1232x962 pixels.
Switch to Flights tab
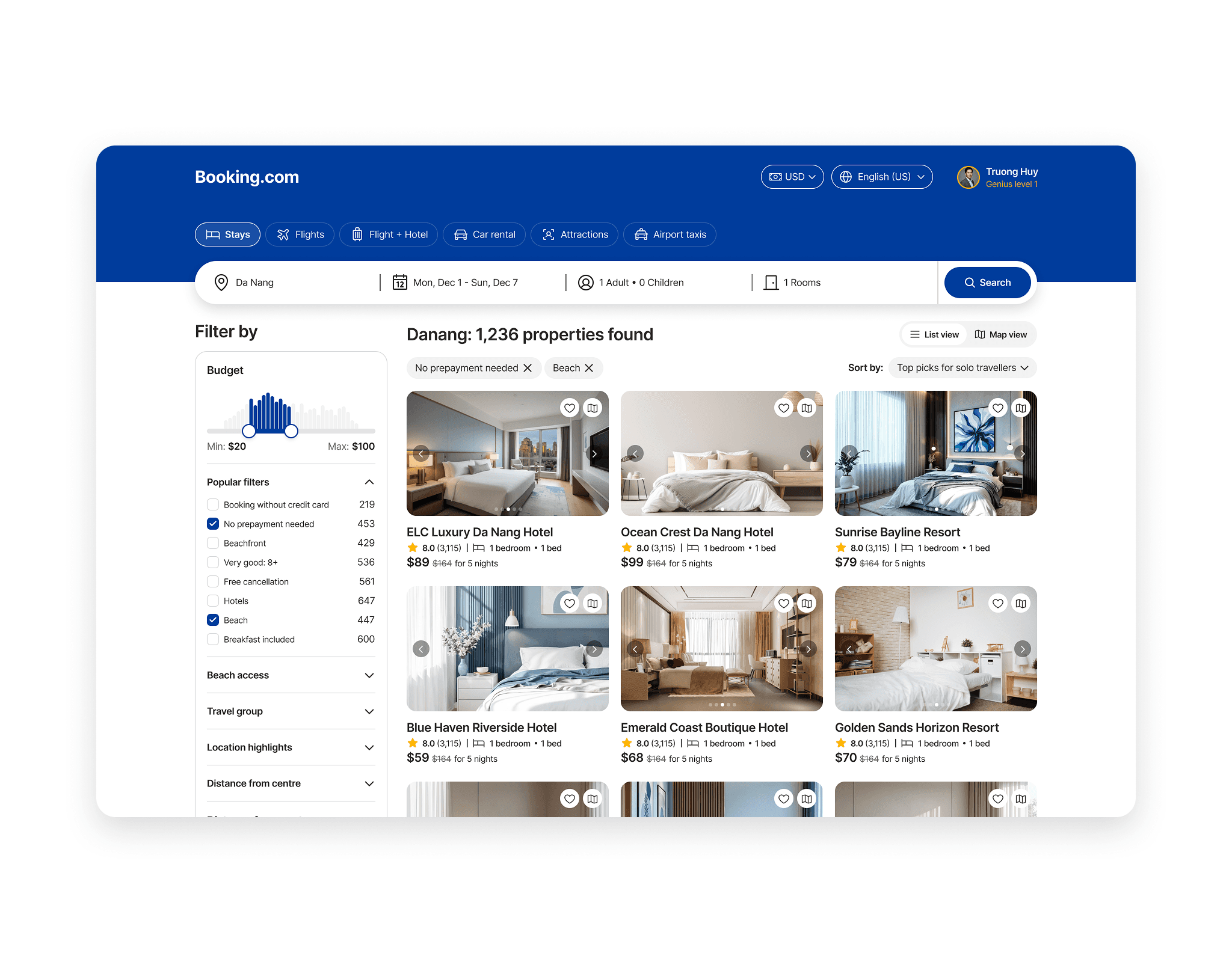[300, 234]
